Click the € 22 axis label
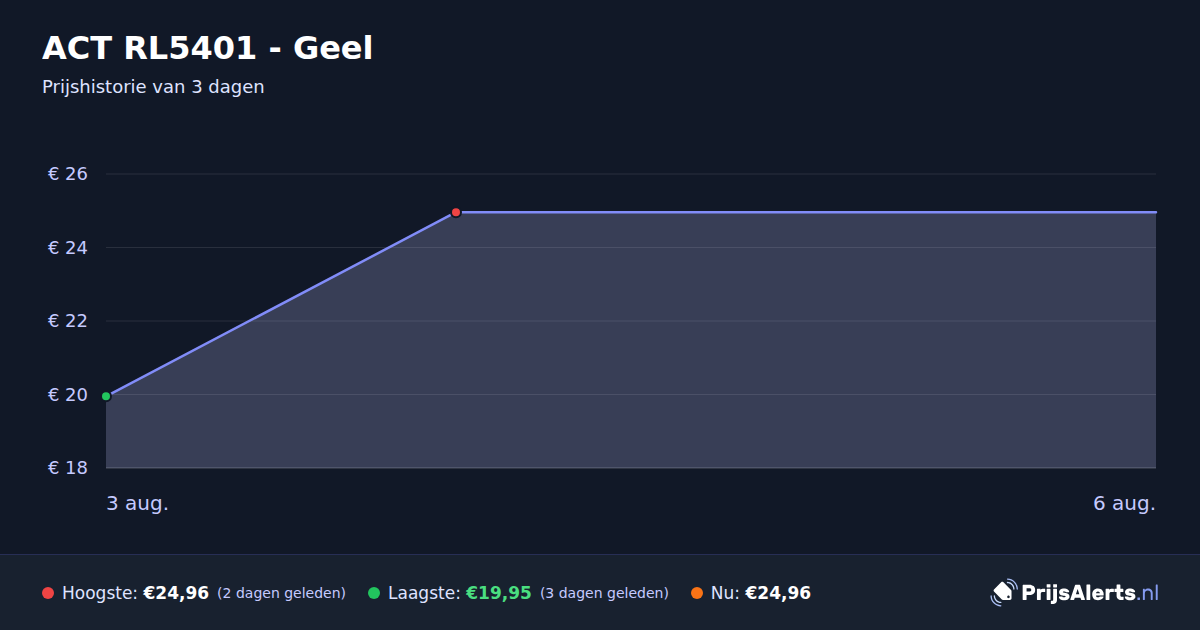The width and height of the screenshot is (1200, 630). click(68, 321)
